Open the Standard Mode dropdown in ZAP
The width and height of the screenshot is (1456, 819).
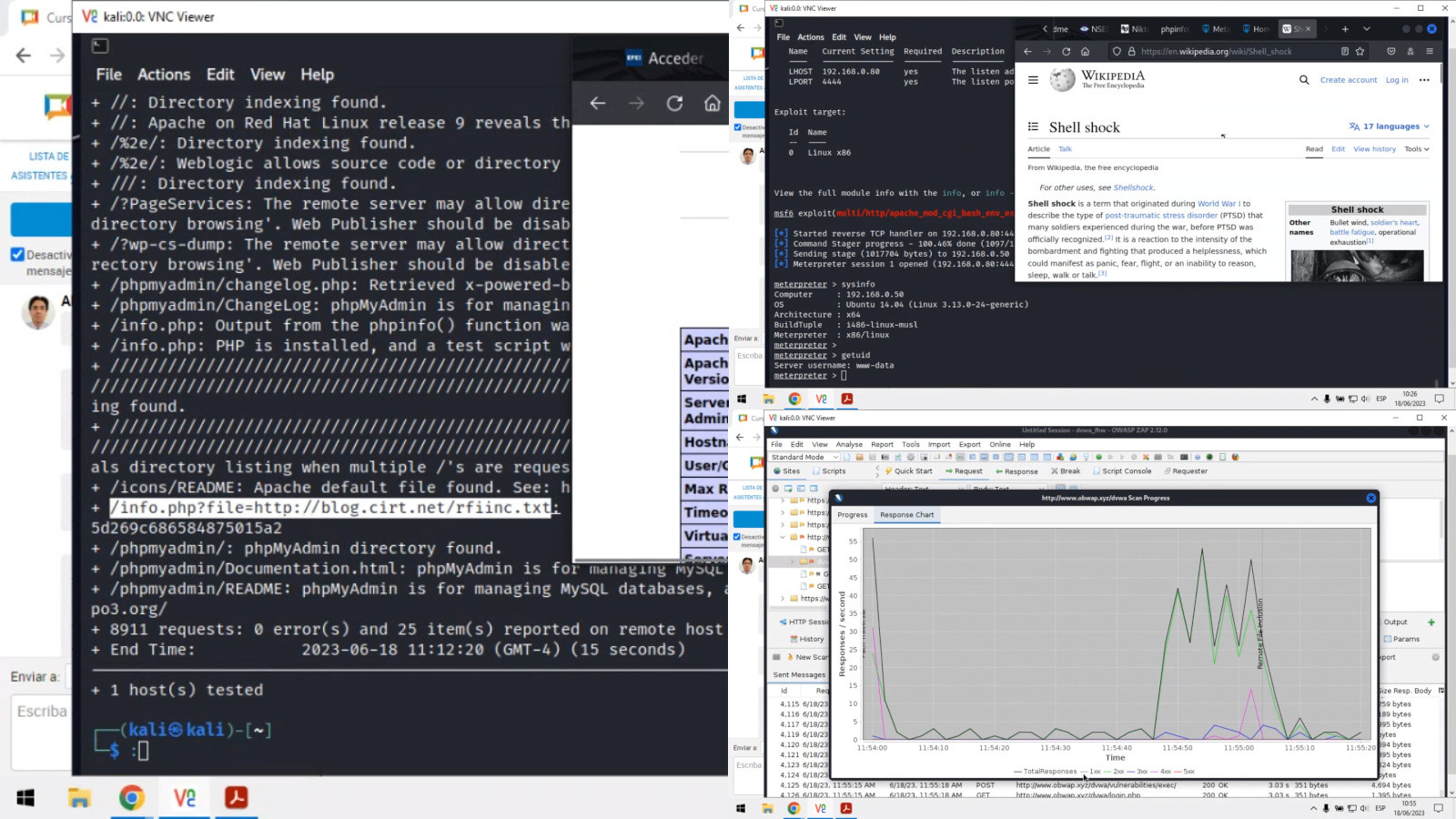click(804, 457)
